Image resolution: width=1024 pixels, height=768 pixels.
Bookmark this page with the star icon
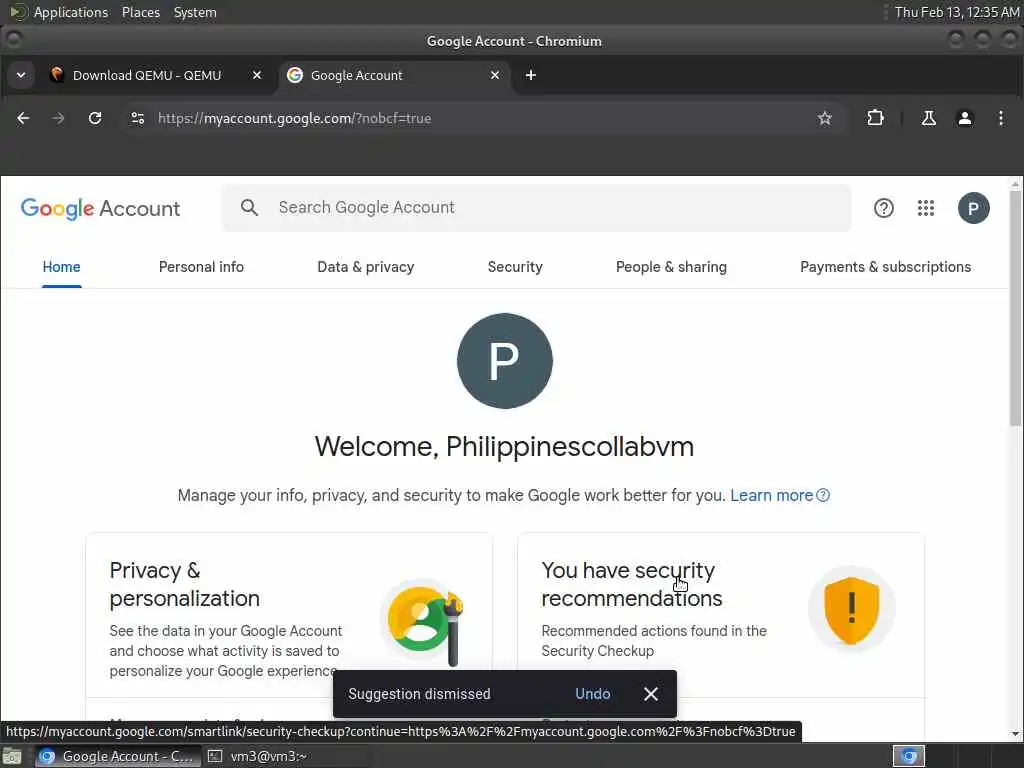point(825,118)
